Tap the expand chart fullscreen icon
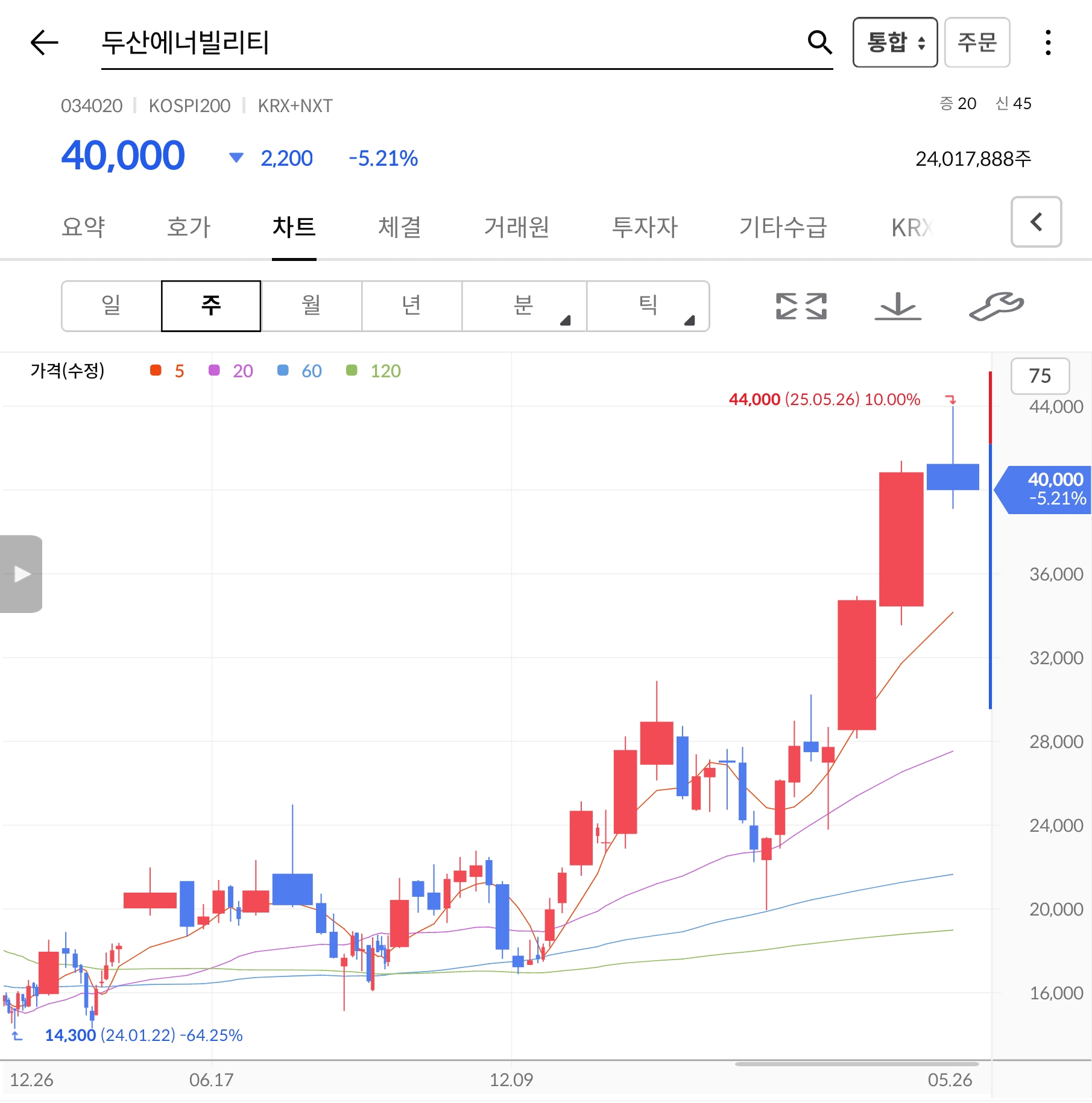Viewport: 1092px width, 1103px height. coord(801,306)
